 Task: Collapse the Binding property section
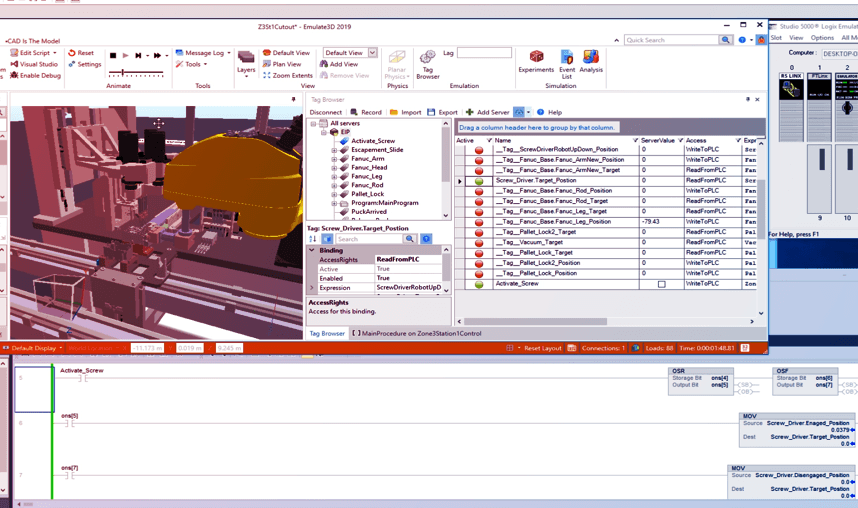pyautogui.click(x=312, y=251)
